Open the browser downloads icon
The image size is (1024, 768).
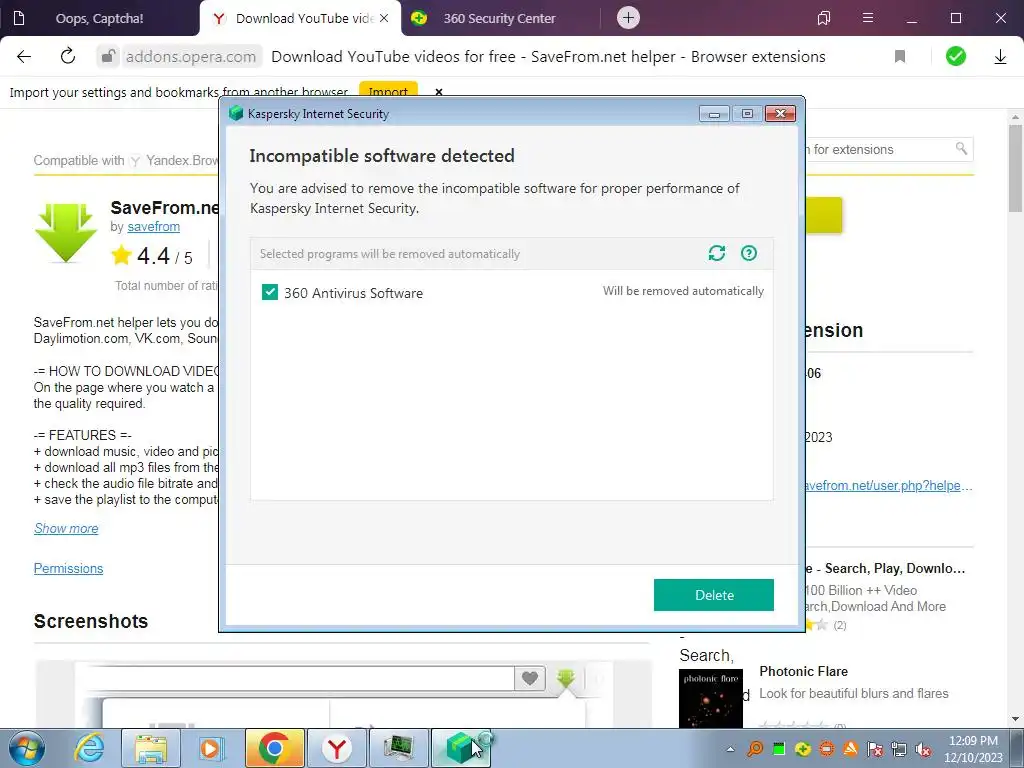click(1000, 57)
